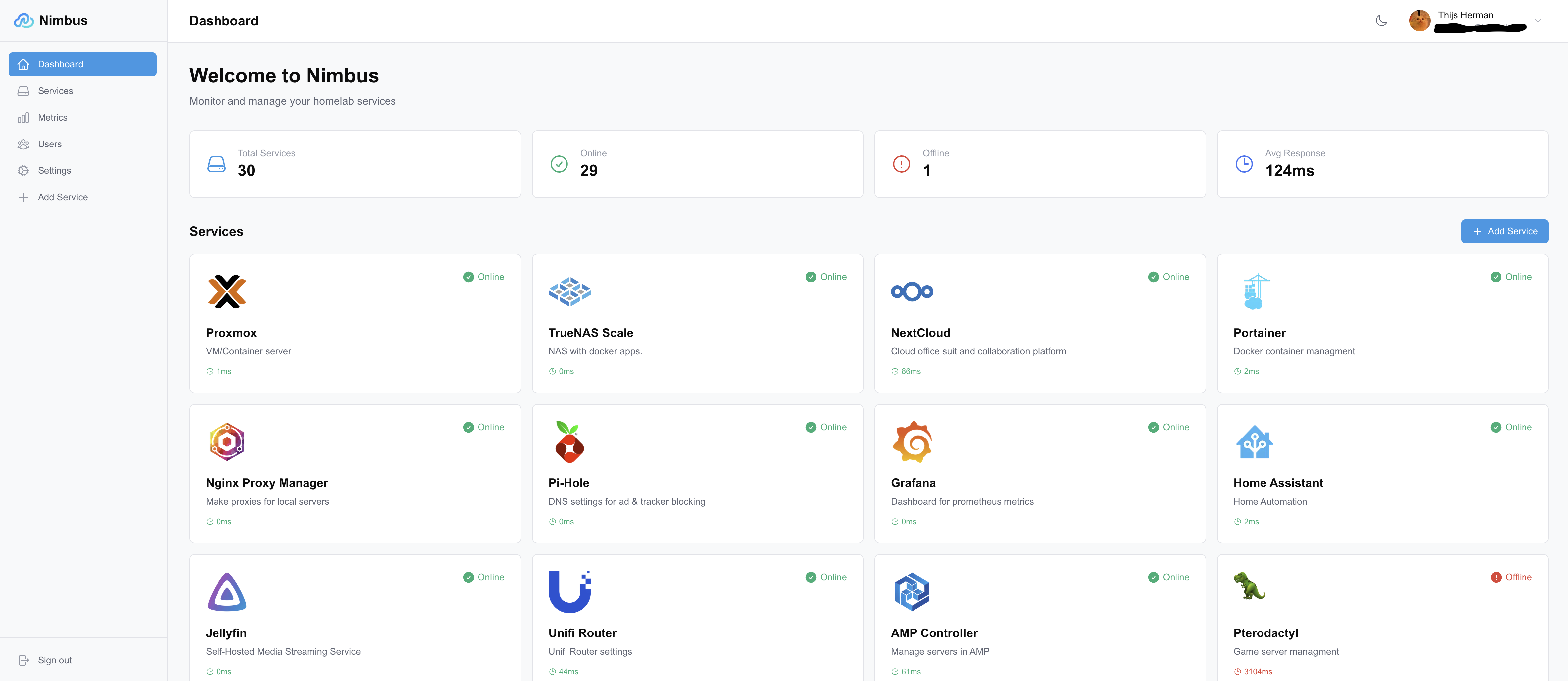The image size is (1568, 681).
Task: Select the NextCloud service logo
Action: click(912, 291)
